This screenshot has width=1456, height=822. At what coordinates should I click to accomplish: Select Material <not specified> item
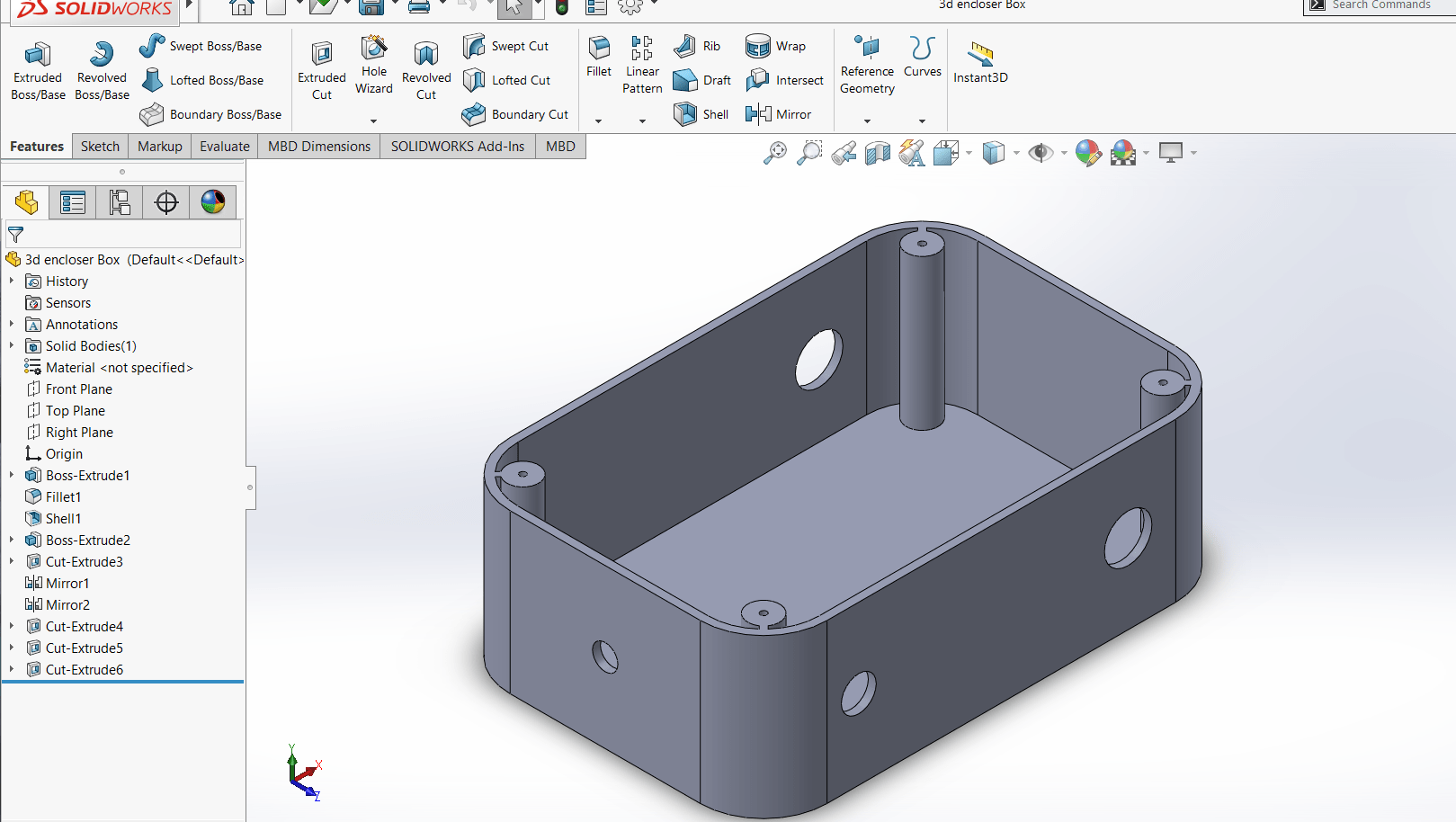pyautogui.click(x=119, y=368)
